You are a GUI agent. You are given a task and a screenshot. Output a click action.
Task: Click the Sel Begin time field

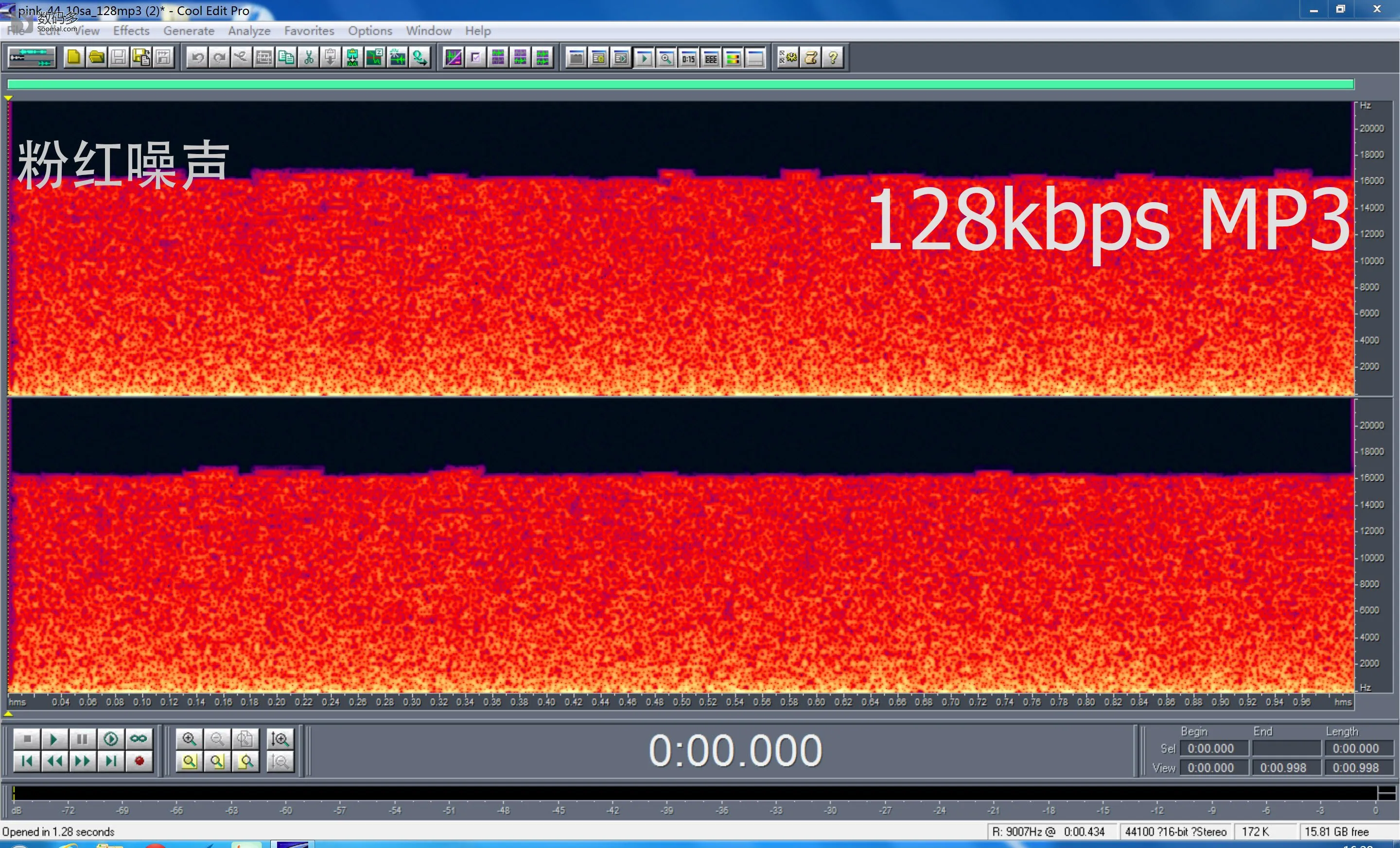tap(1214, 748)
